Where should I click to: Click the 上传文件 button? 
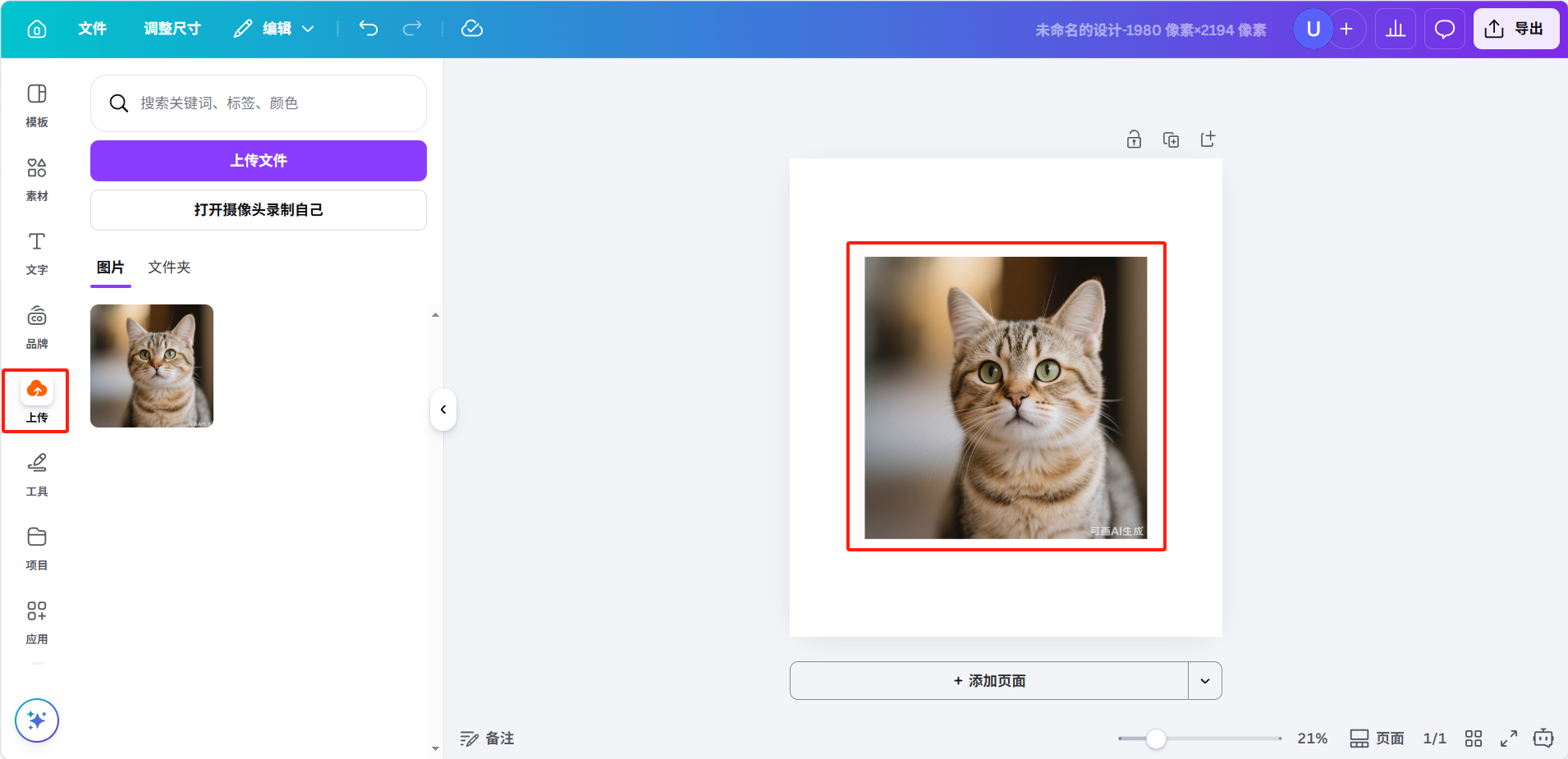pyautogui.click(x=259, y=161)
